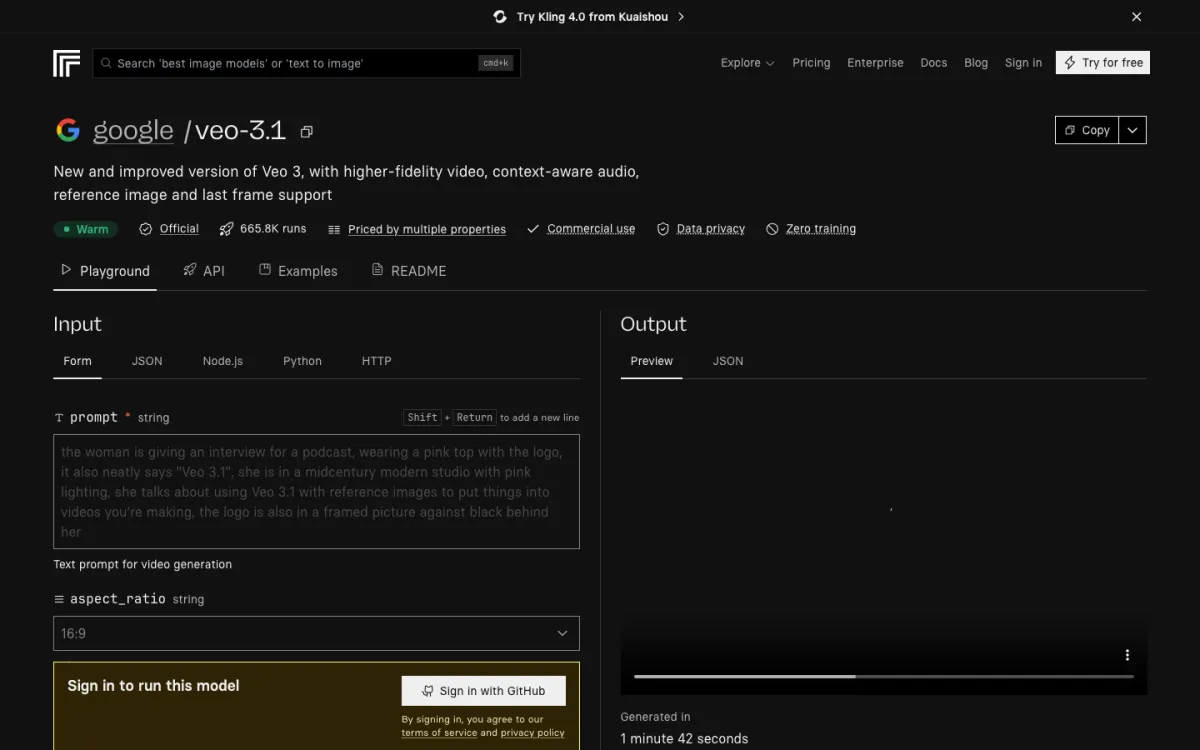Screen dimensions: 1200x750
Task: Expand the Copy button dropdown arrow
Action: tap(1132, 130)
